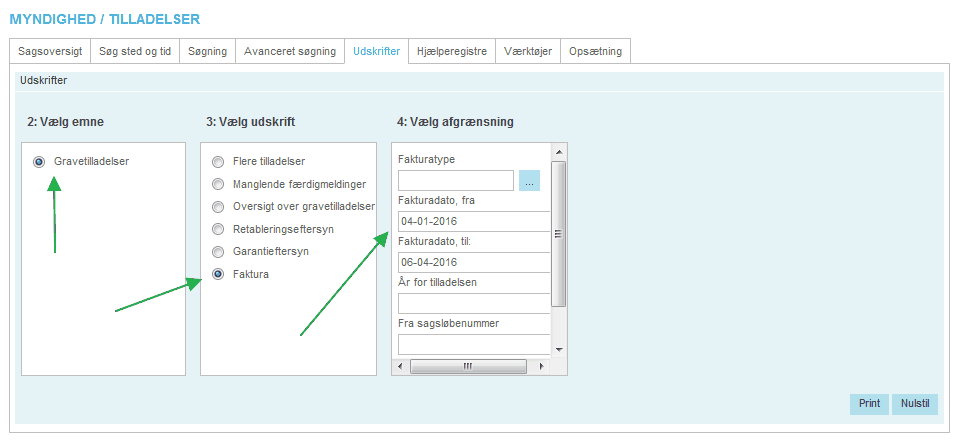
Task: Select Manglende færdigmeldinger printout option
Action: [218, 184]
